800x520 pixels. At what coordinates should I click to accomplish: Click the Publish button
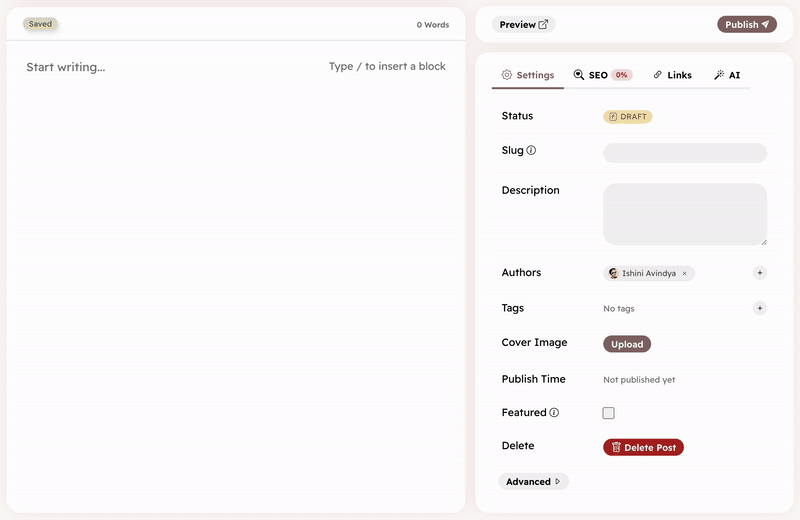click(x=746, y=25)
